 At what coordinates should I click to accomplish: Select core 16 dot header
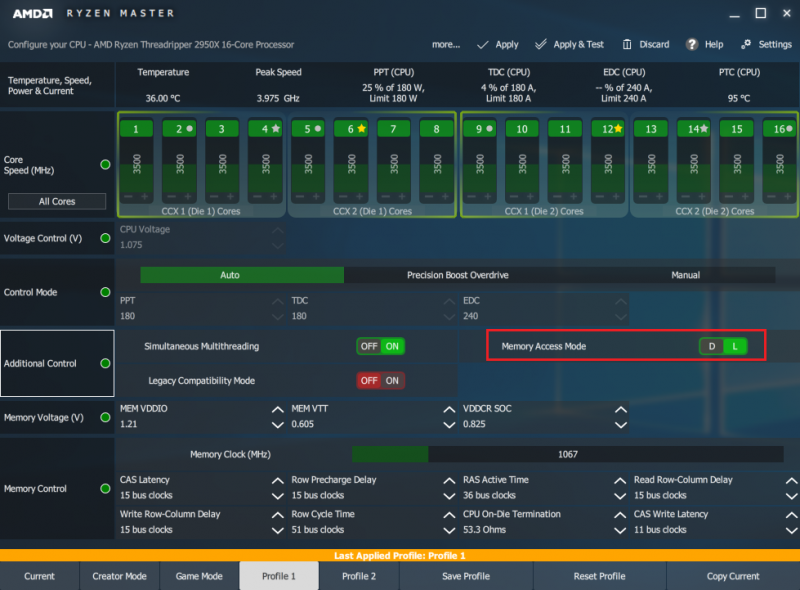[x=780, y=129]
